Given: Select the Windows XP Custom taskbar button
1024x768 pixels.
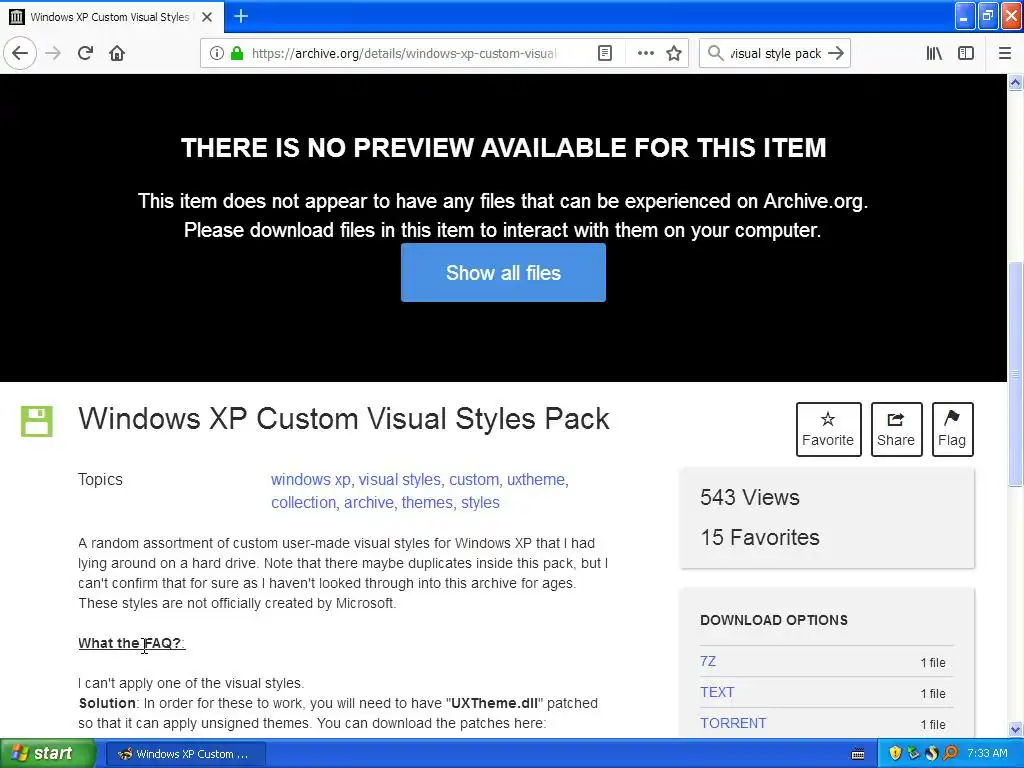Looking at the screenshot, I should (x=184, y=754).
